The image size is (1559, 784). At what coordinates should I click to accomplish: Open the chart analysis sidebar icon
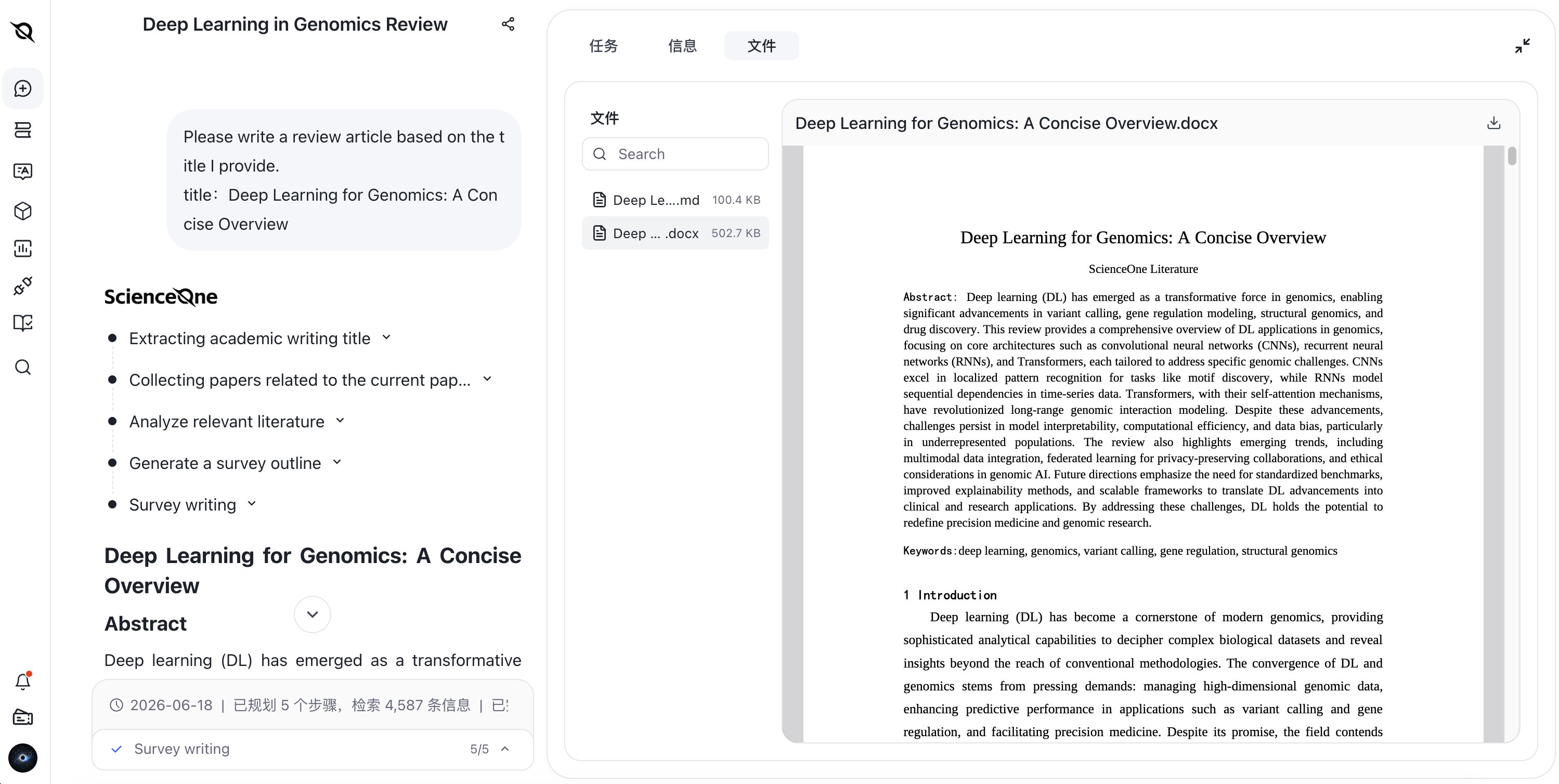23,248
